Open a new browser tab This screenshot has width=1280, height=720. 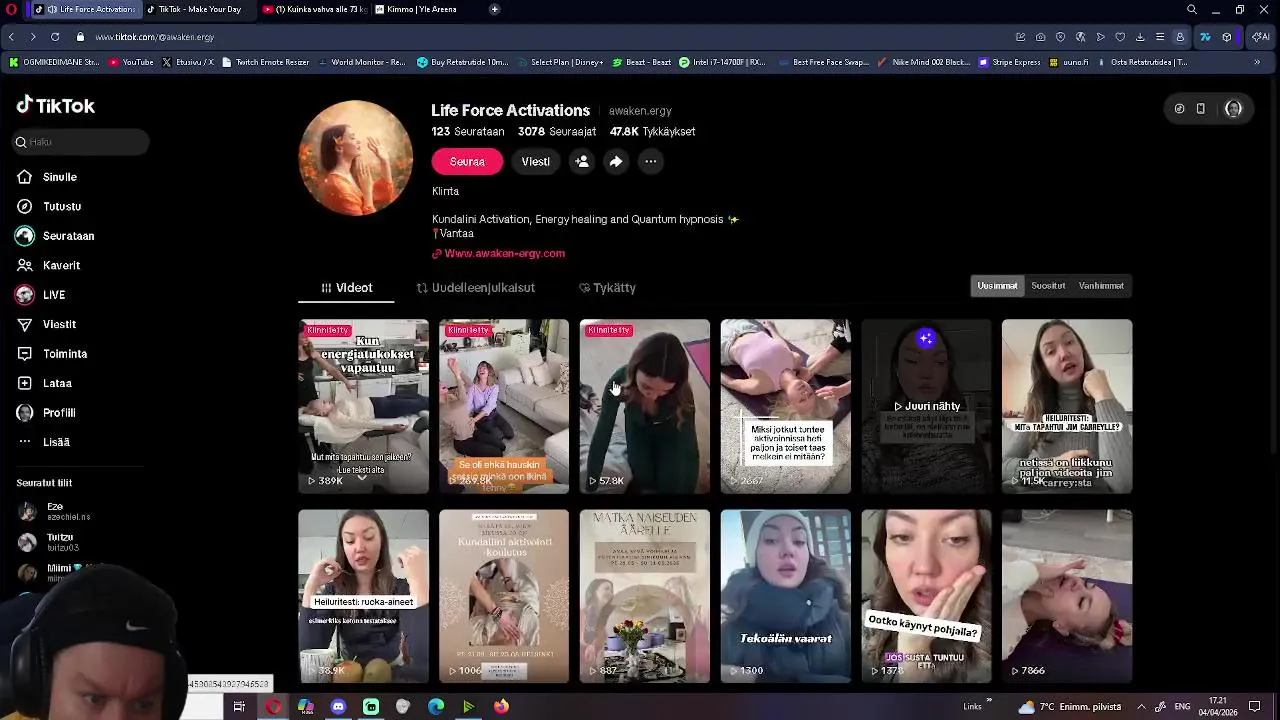coord(494,9)
